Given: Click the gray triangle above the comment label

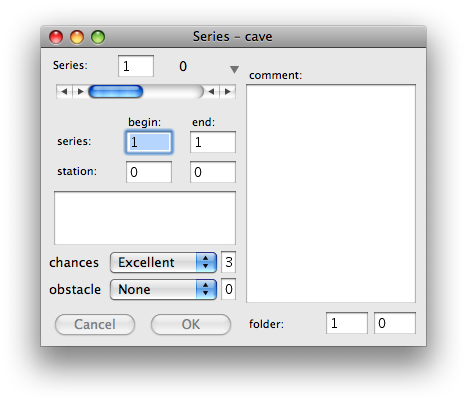Looking at the screenshot, I should [234, 69].
